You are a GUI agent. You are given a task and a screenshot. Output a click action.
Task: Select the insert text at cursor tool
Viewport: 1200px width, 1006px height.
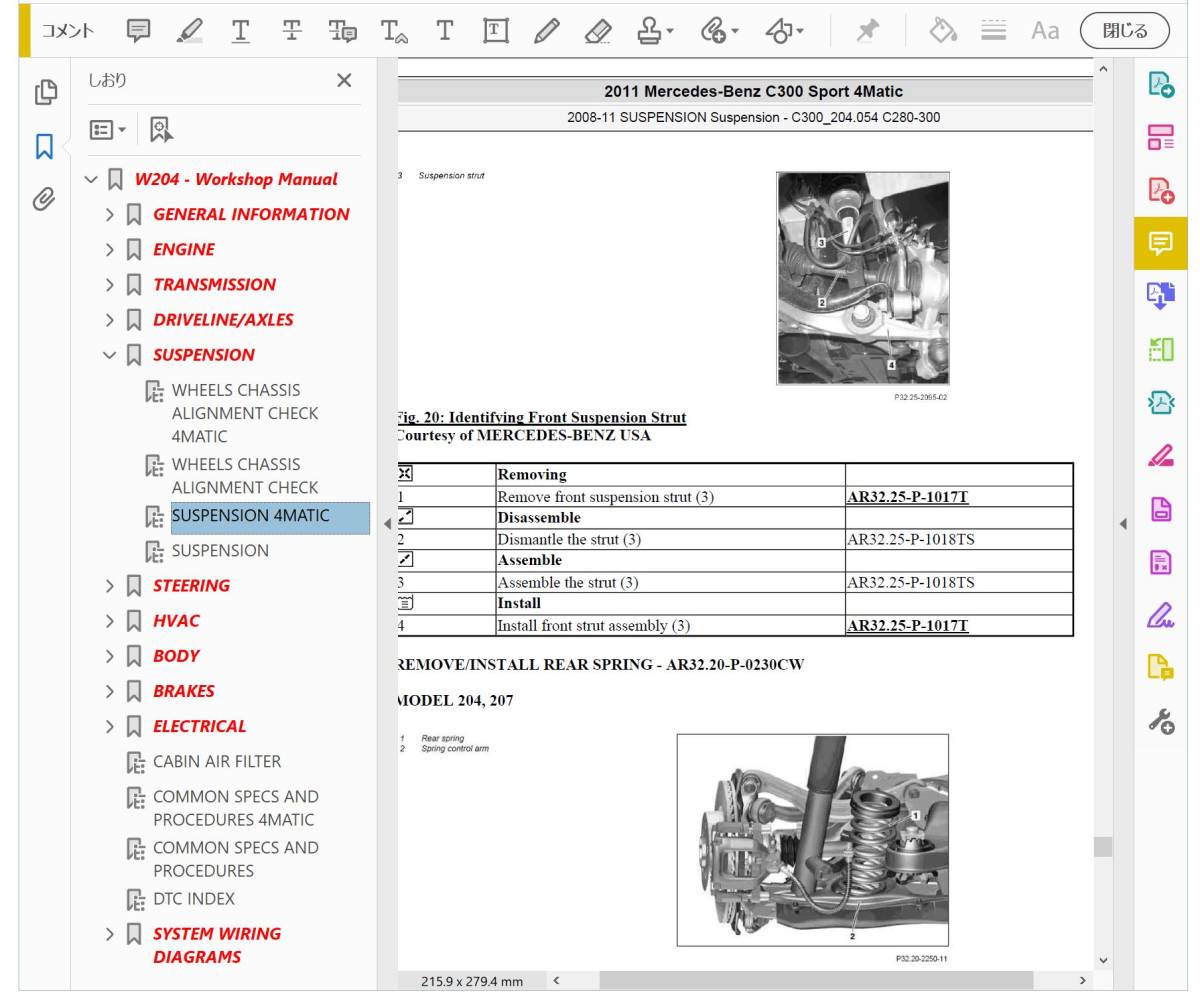(394, 31)
